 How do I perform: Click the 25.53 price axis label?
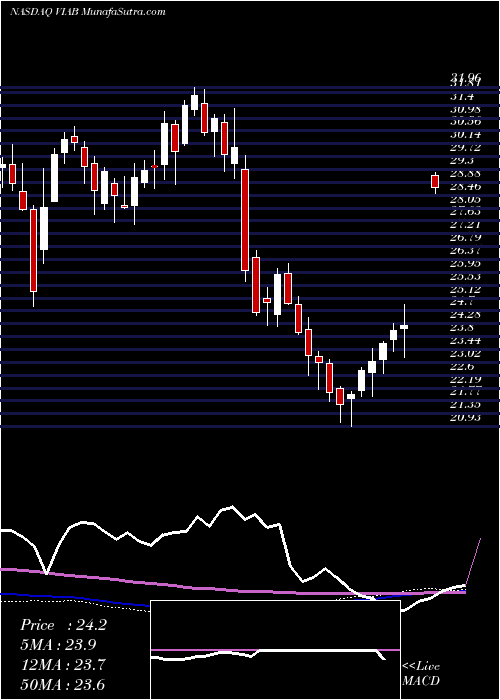[466, 276]
